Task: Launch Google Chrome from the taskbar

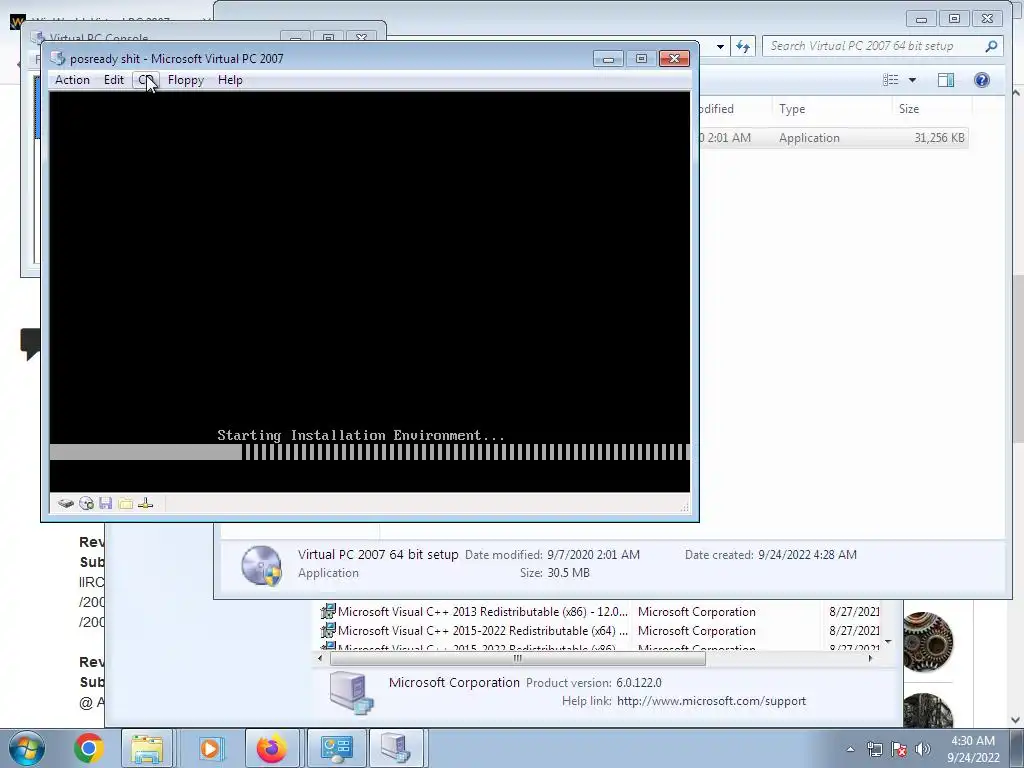Action: (x=89, y=748)
